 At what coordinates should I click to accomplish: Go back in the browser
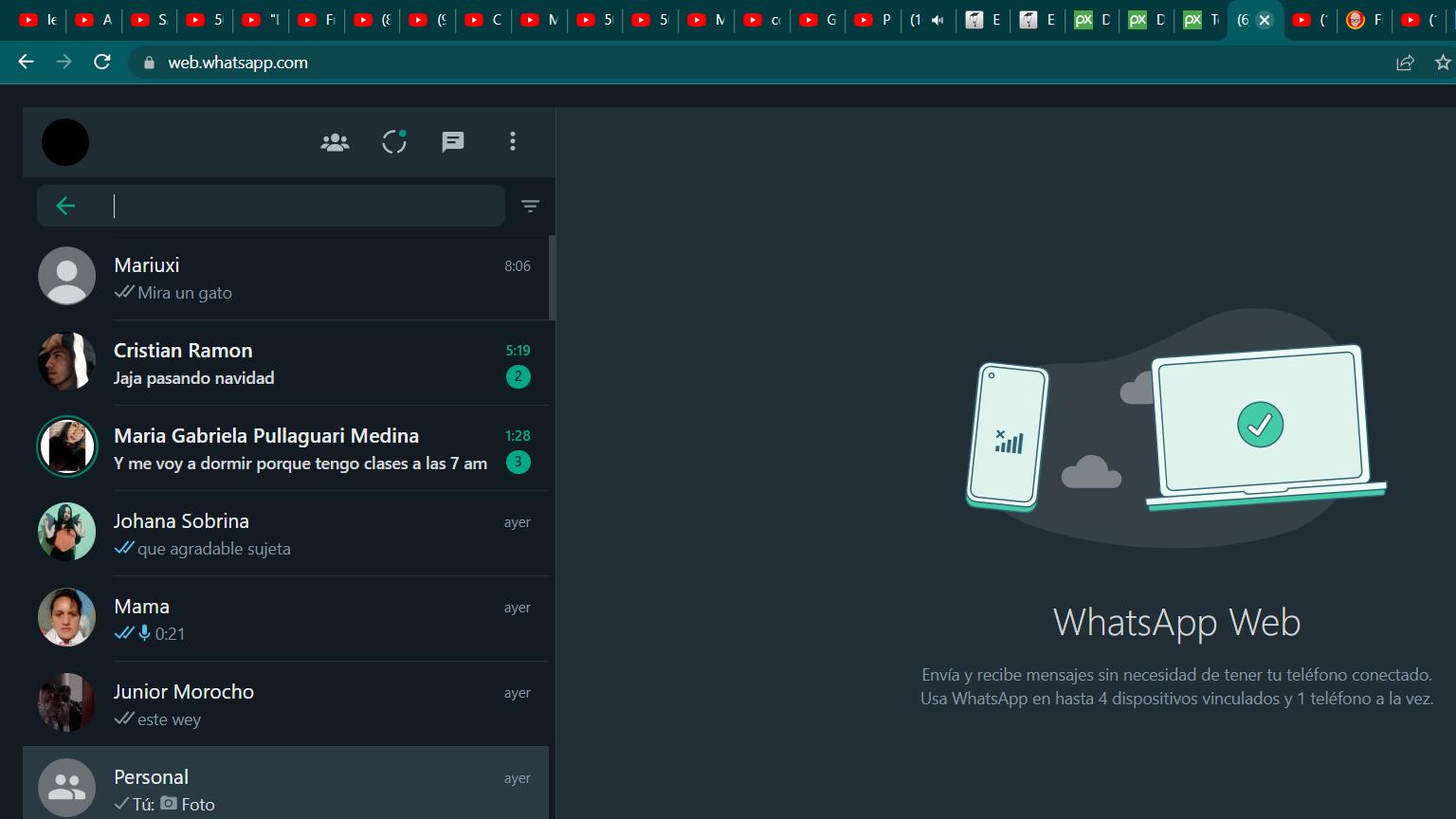click(26, 63)
